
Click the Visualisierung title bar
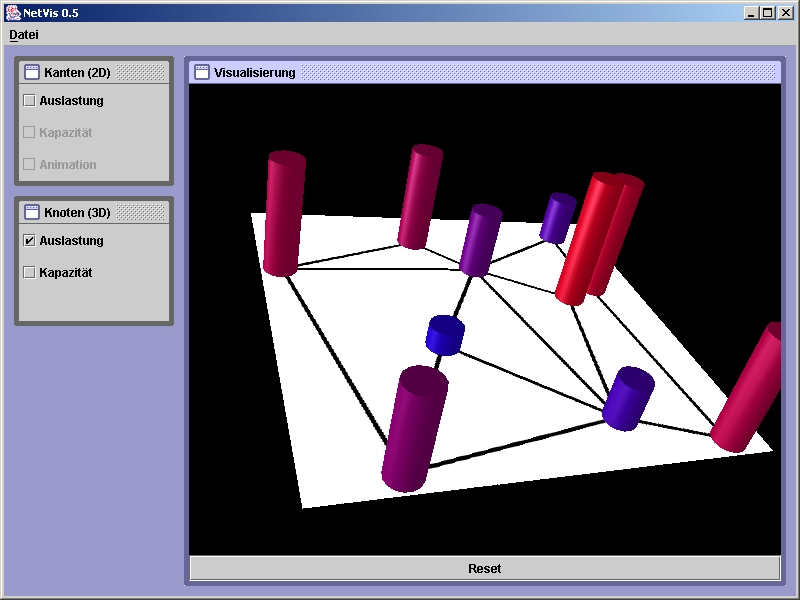485,72
